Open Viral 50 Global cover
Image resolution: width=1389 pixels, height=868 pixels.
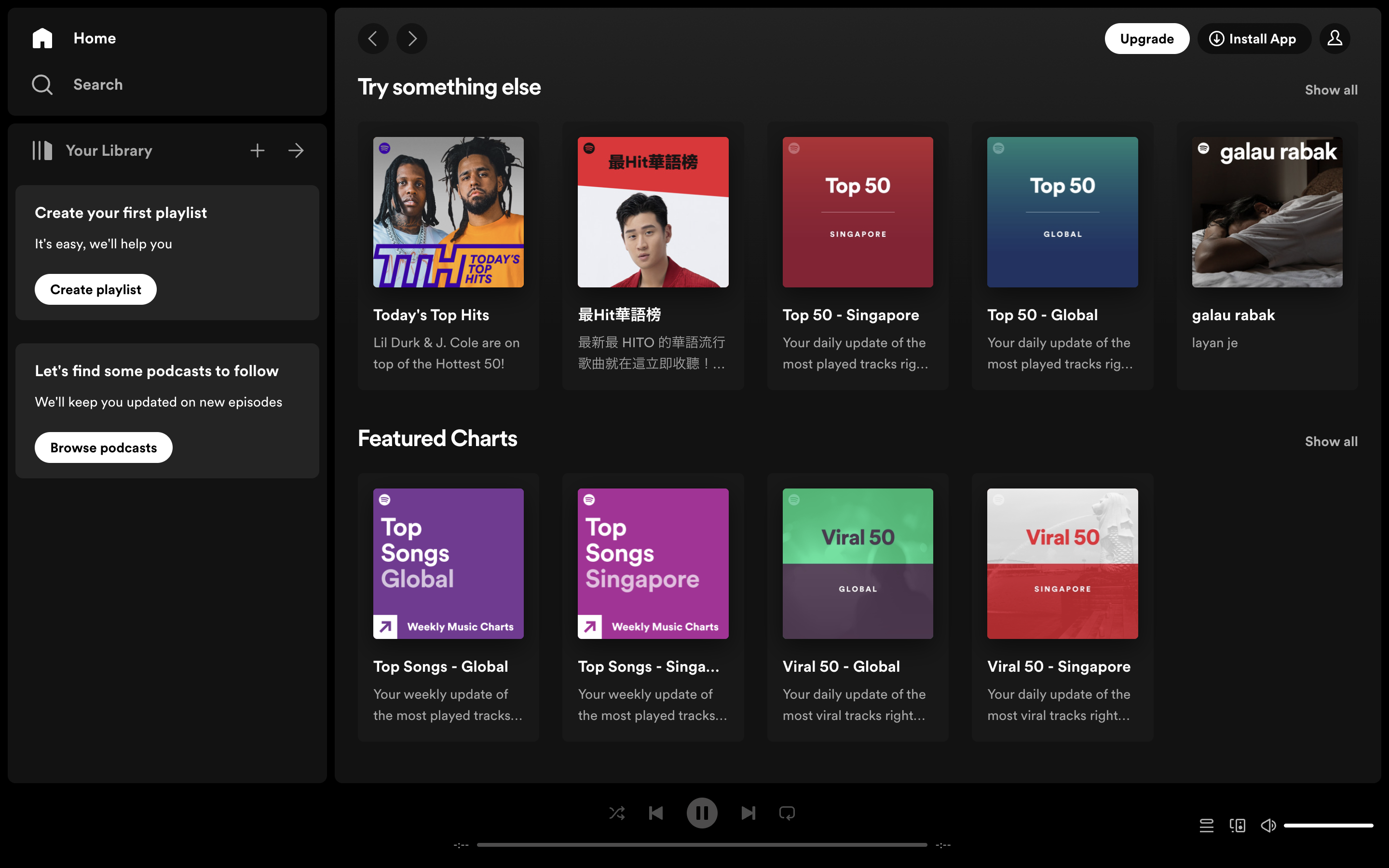pyautogui.click(x=858, y=563)
